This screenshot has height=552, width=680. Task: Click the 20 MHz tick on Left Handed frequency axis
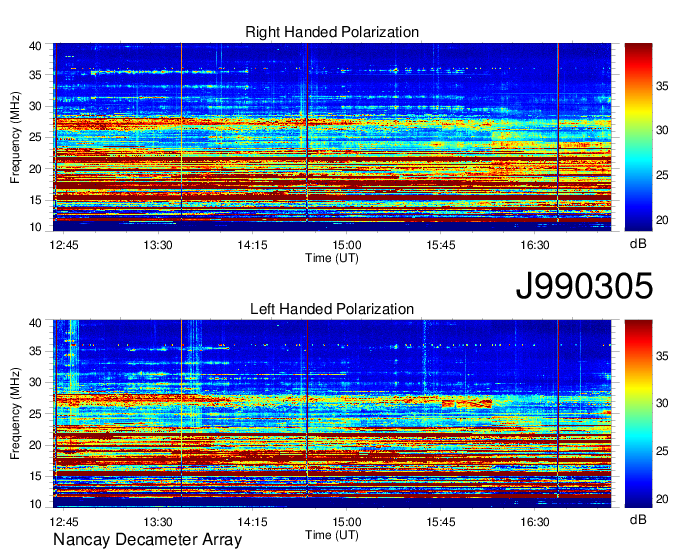tap(35, 445)
